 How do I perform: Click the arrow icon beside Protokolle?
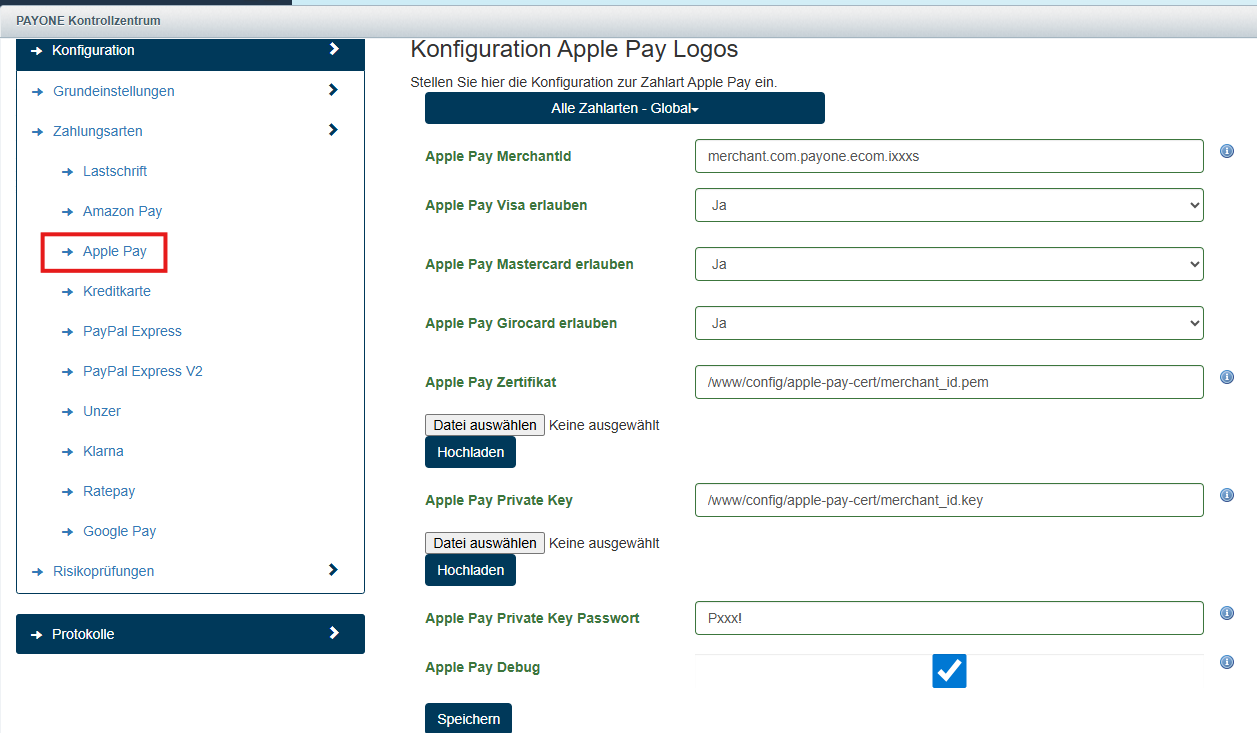click(38, 635)
